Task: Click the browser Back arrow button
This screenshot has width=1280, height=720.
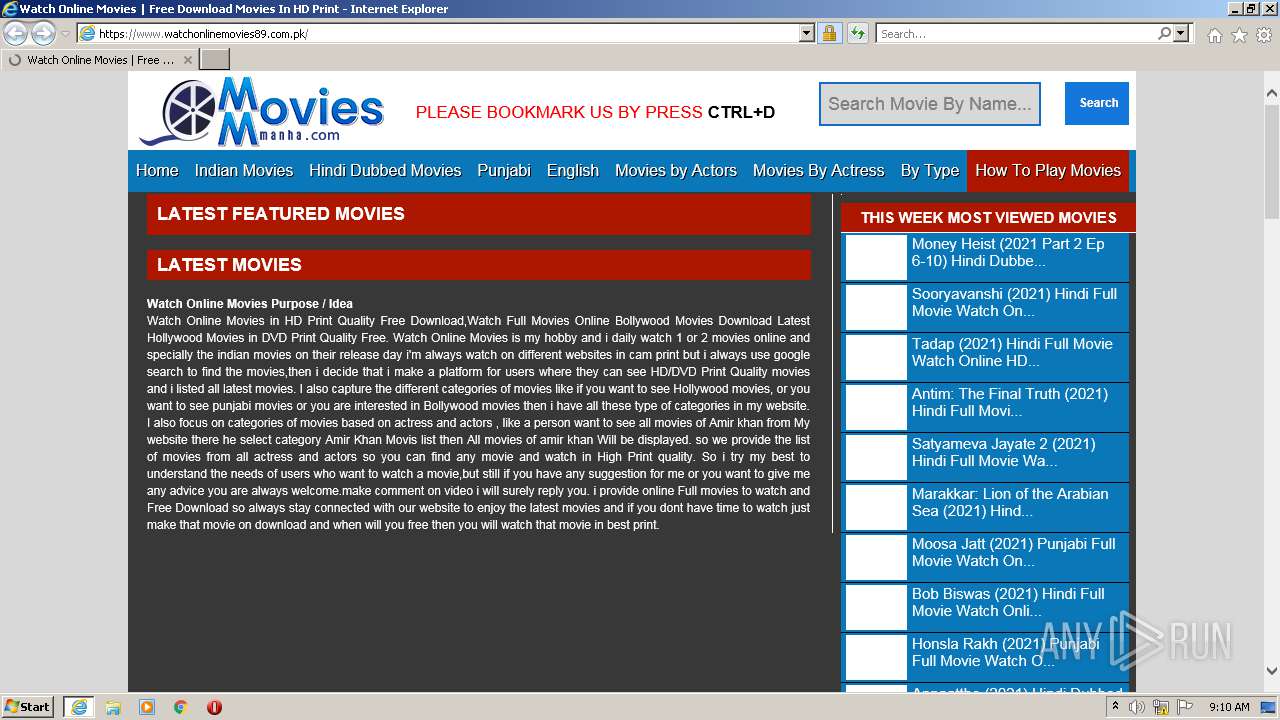Action: click(x=16, y=33)
